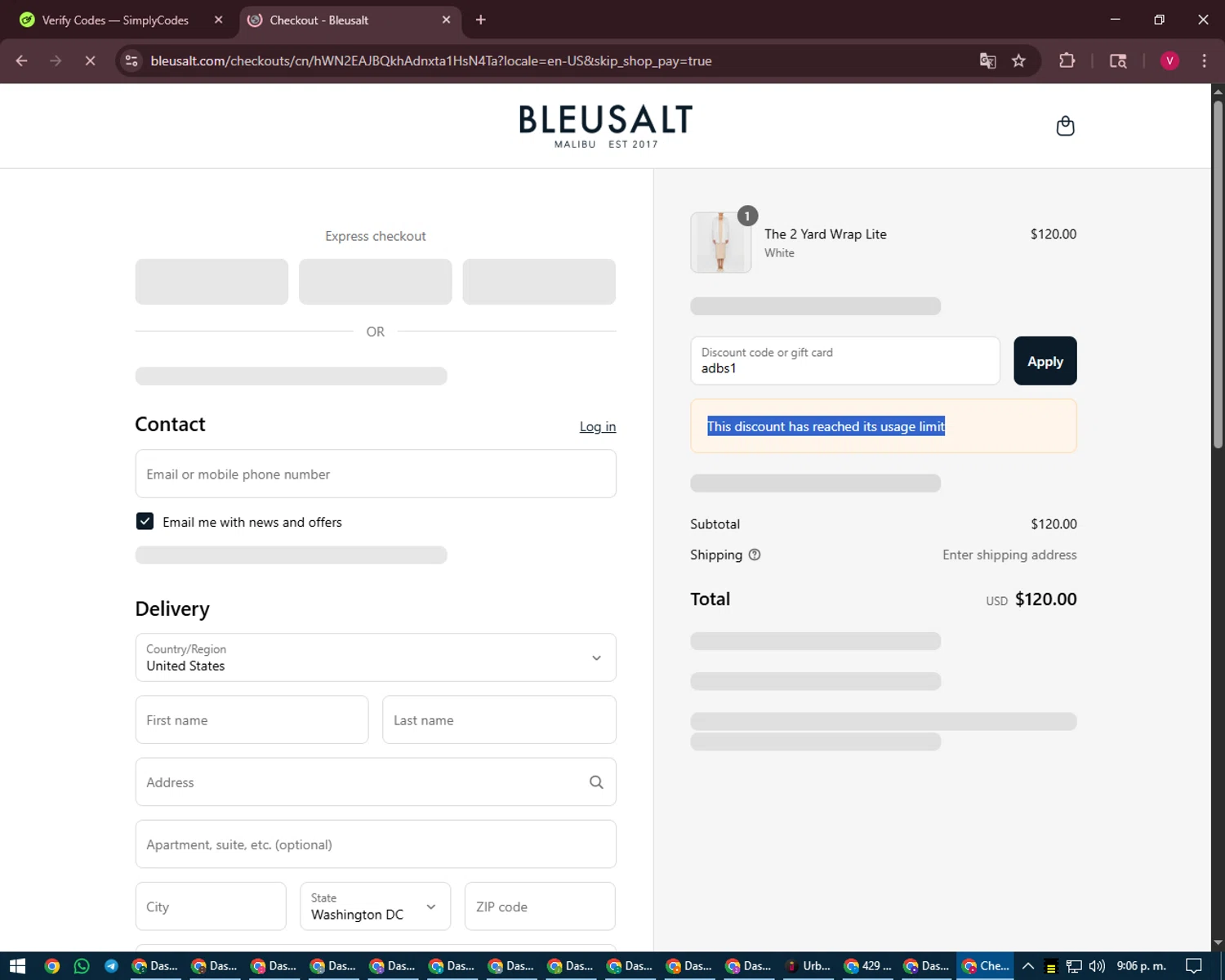This screenshot has height=980, width=1225.
Task: Open the browser extensions puzzle icon
Action: coord(1067,60)
